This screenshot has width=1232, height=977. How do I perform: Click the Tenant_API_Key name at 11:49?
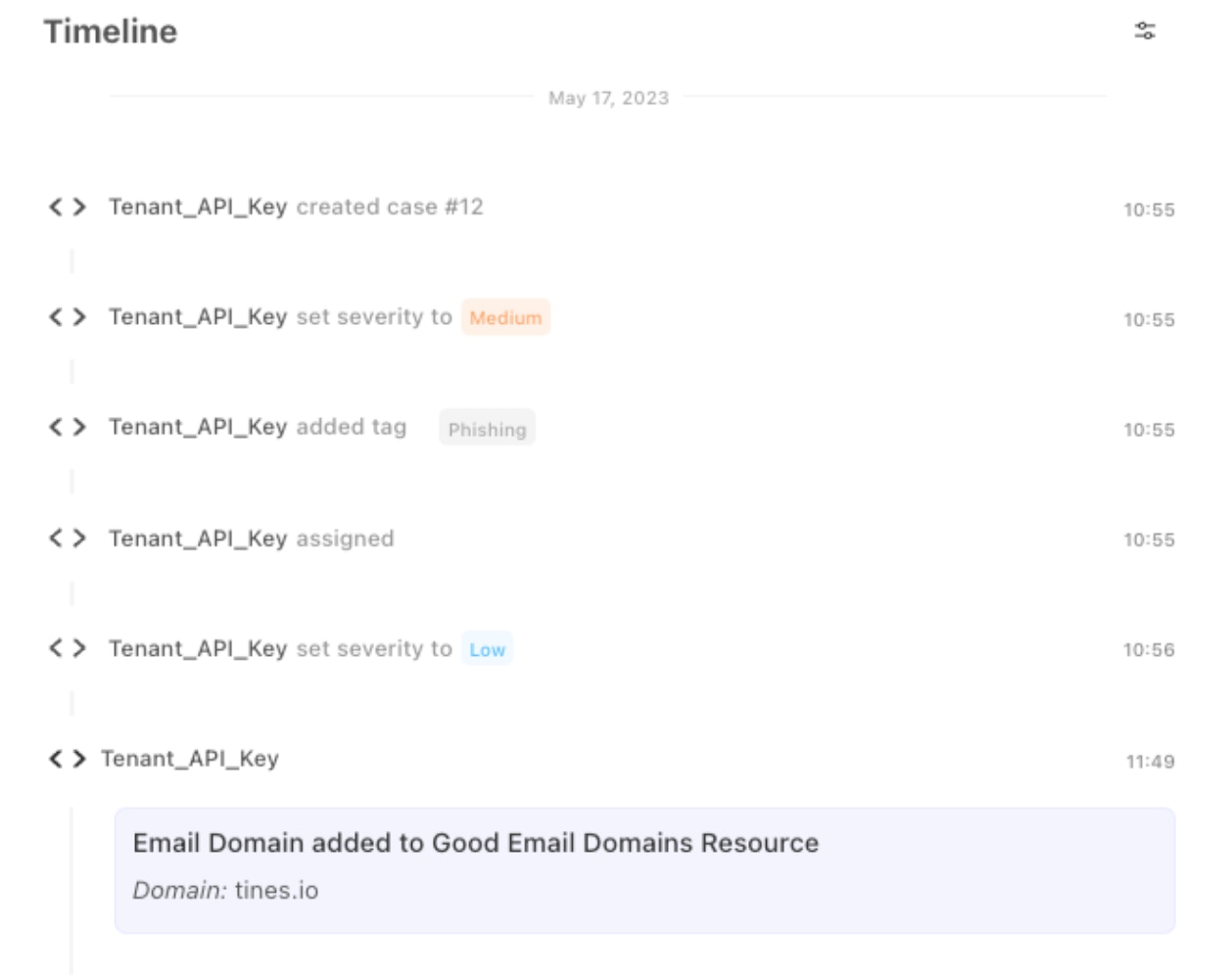click(190, 759)
